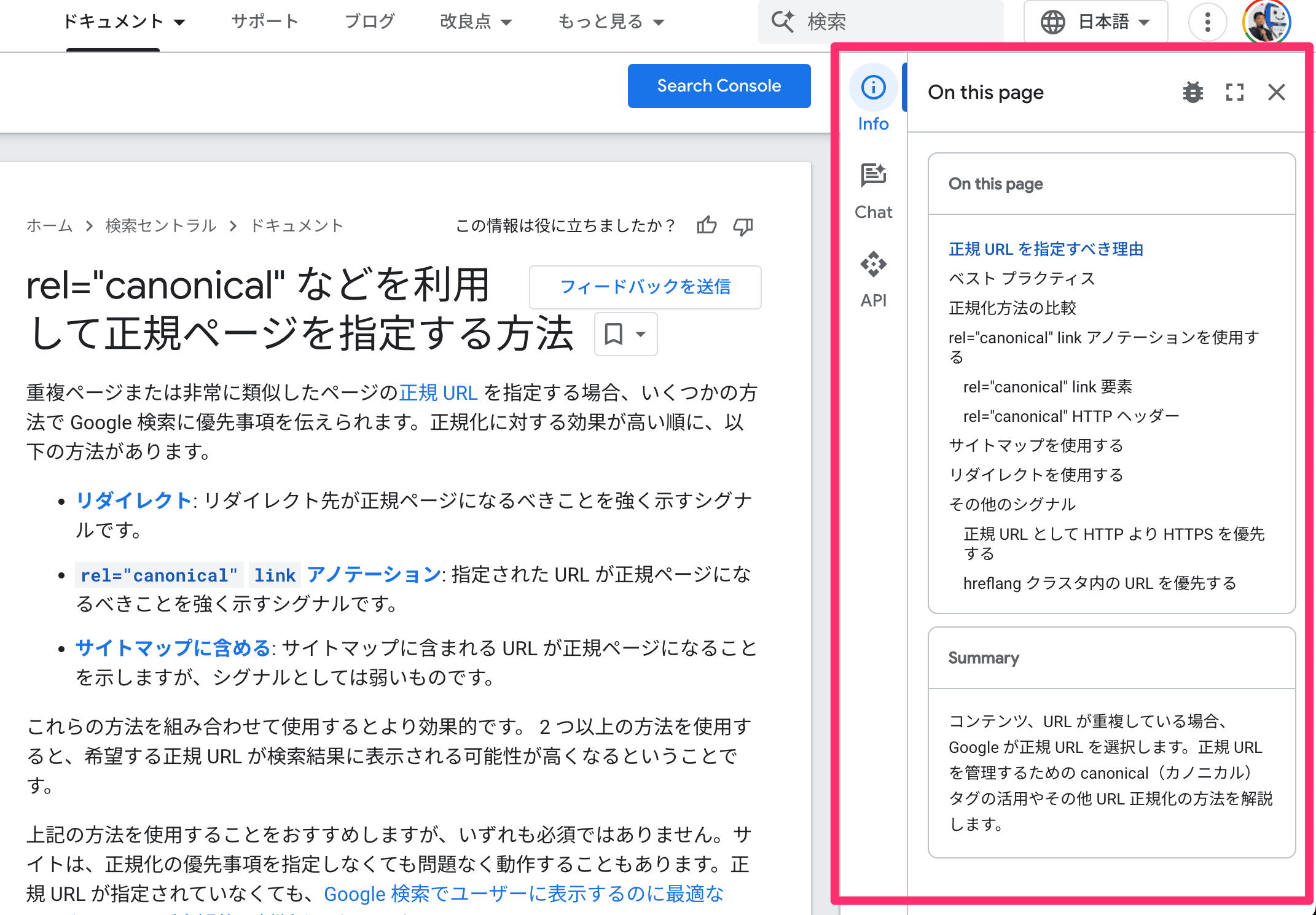
Task: Open the 正規 URL link in intro paragraph
Action: 438,392
